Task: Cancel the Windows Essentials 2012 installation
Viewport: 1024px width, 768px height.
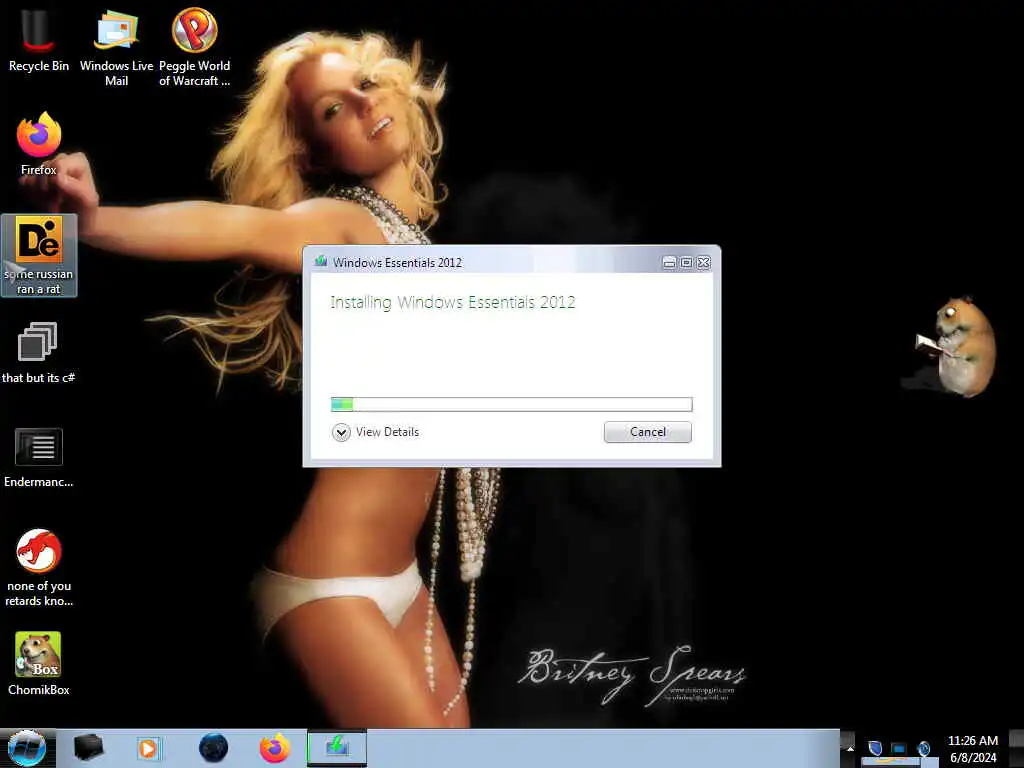Action: pos(648,432)
